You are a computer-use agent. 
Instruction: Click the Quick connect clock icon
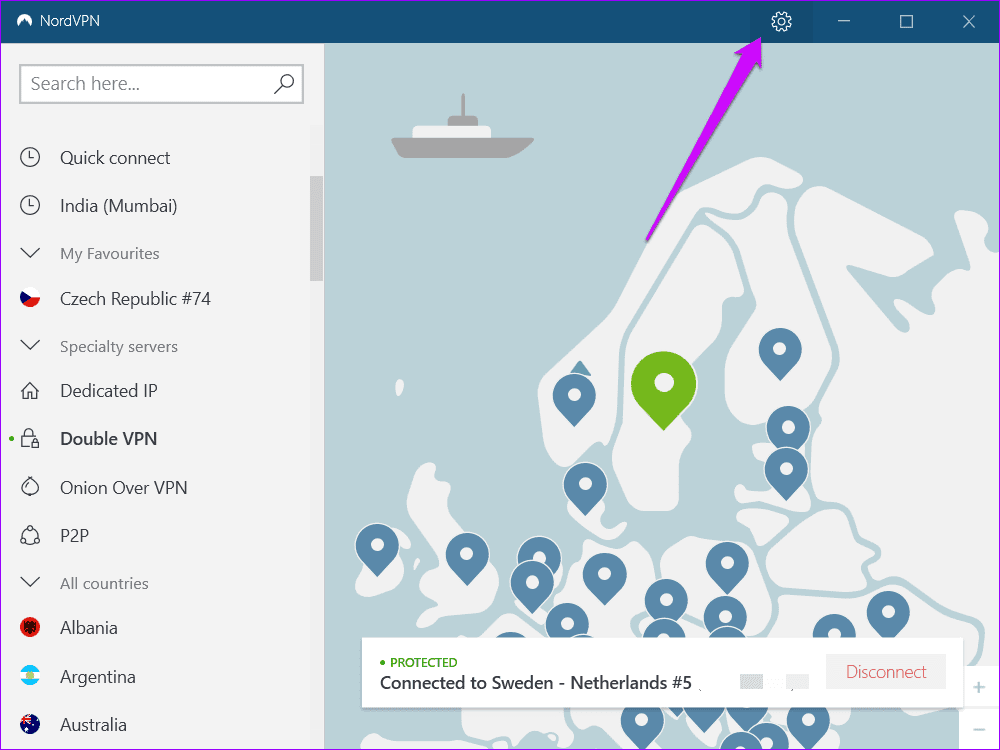tap(30, 158)
